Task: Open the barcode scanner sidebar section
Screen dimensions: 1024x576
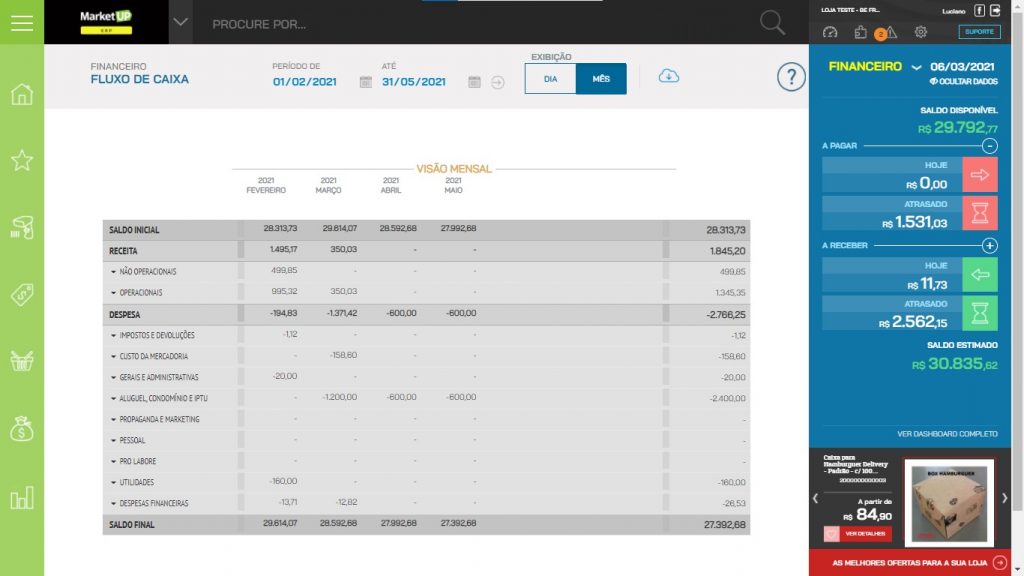Action: pos(22,227)
